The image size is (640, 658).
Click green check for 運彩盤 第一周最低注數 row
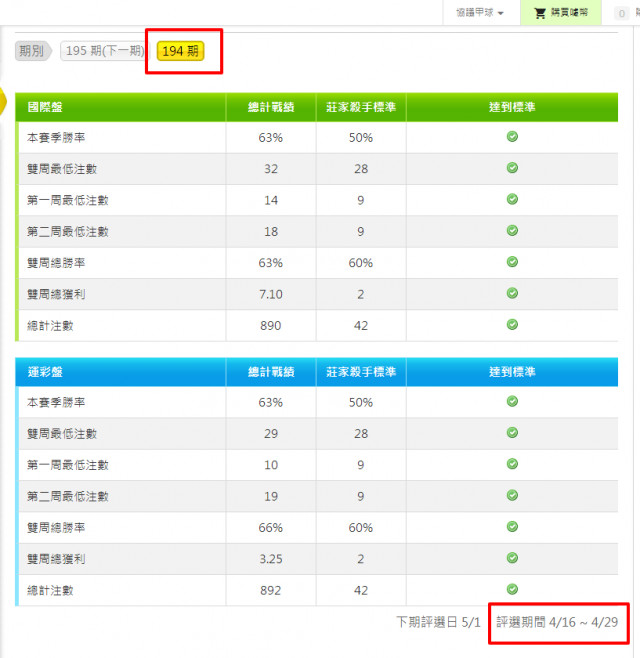tap(512, 464)
